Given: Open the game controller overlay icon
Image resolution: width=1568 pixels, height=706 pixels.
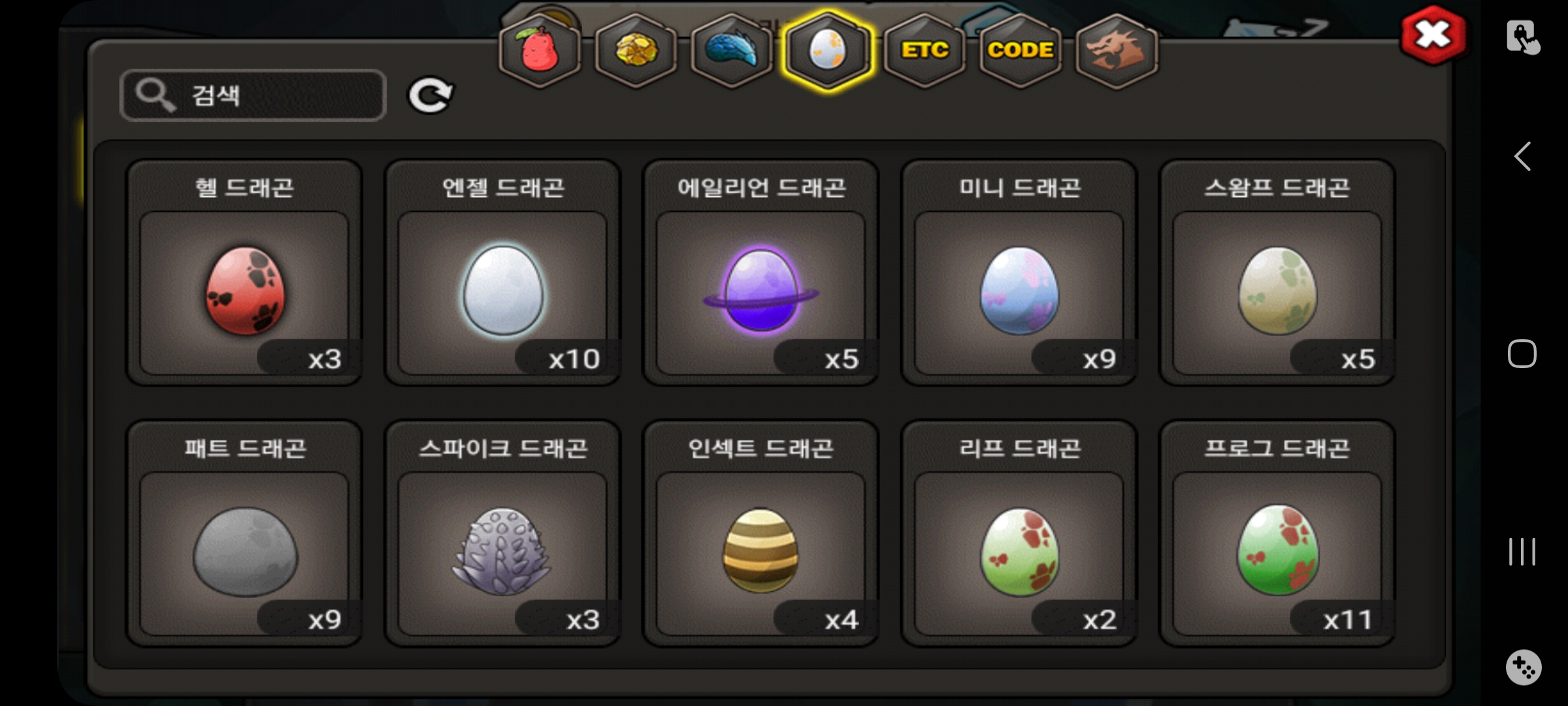Looking at the screenshot, I should [1524, 667].
